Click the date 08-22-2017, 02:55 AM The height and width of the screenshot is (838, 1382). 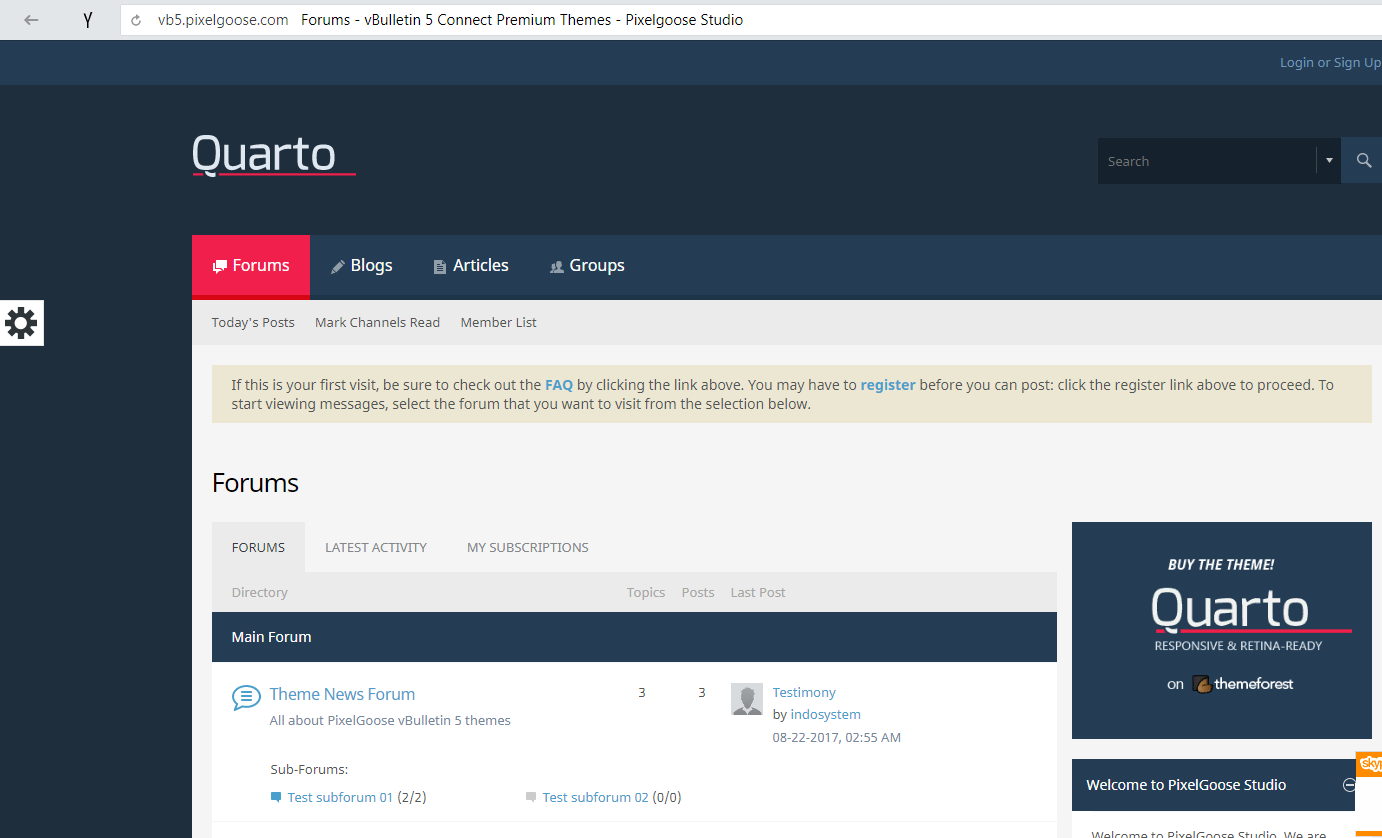click(837, 737)
